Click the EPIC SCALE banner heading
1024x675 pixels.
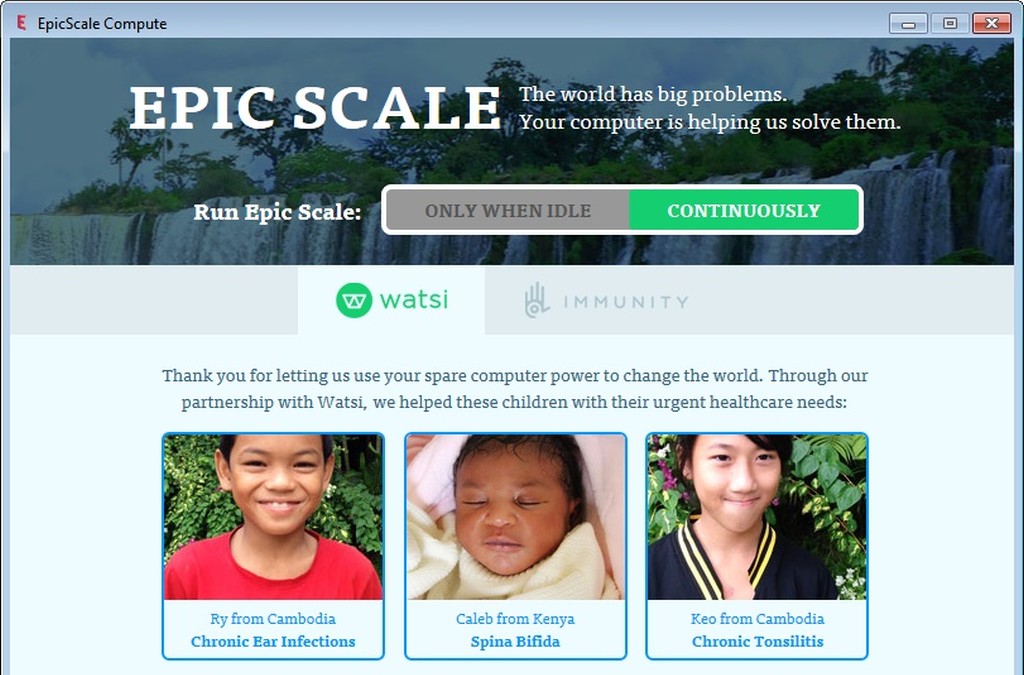click(315, 108)
